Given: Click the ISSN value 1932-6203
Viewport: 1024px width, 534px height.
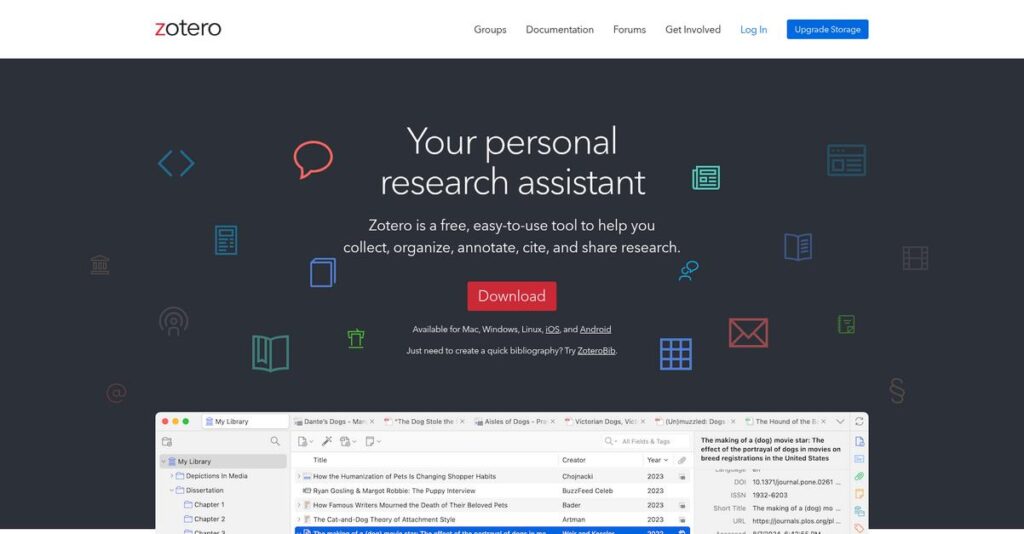Looking at the screenshot, I should point(770,495).
